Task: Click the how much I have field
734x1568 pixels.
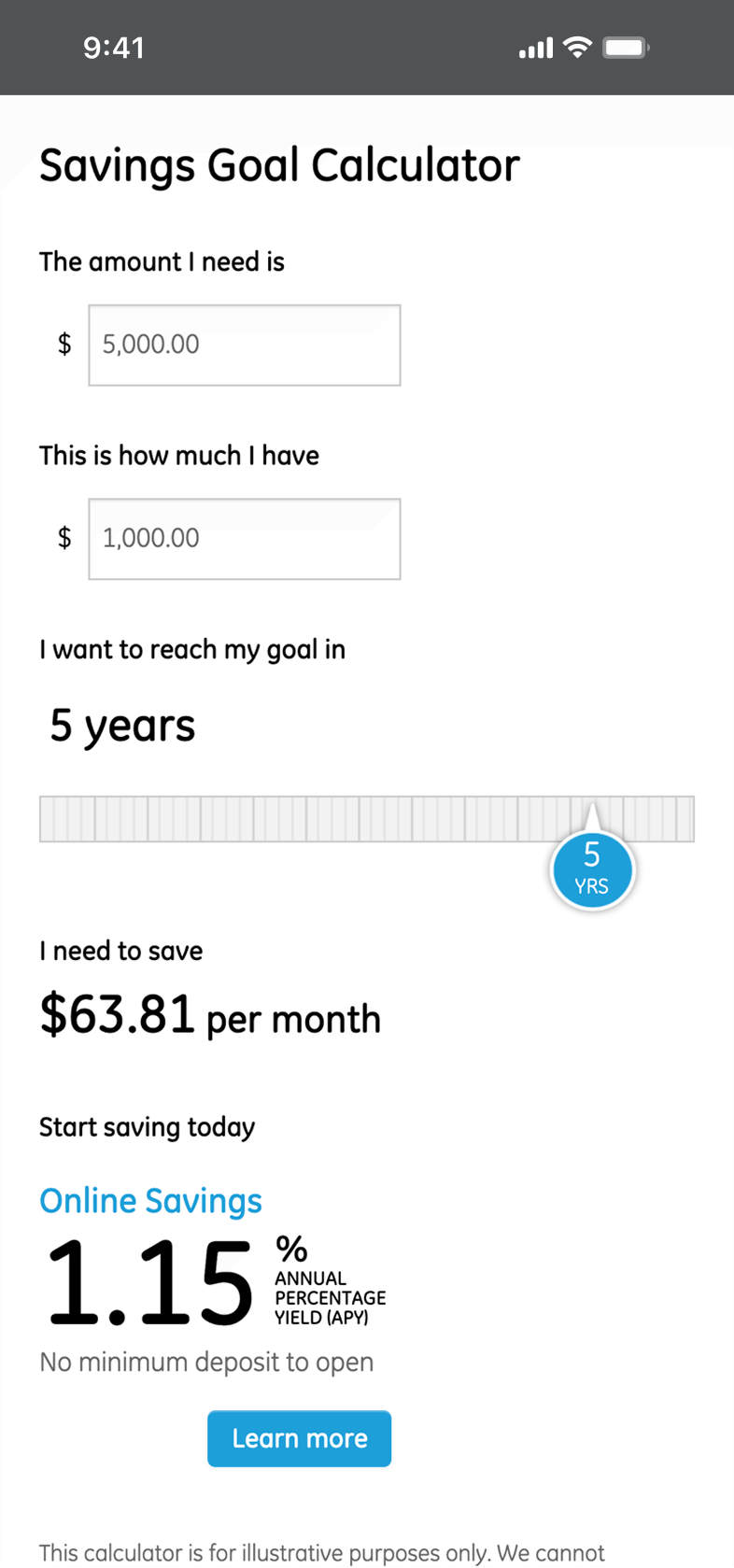Action: (245, 539)
